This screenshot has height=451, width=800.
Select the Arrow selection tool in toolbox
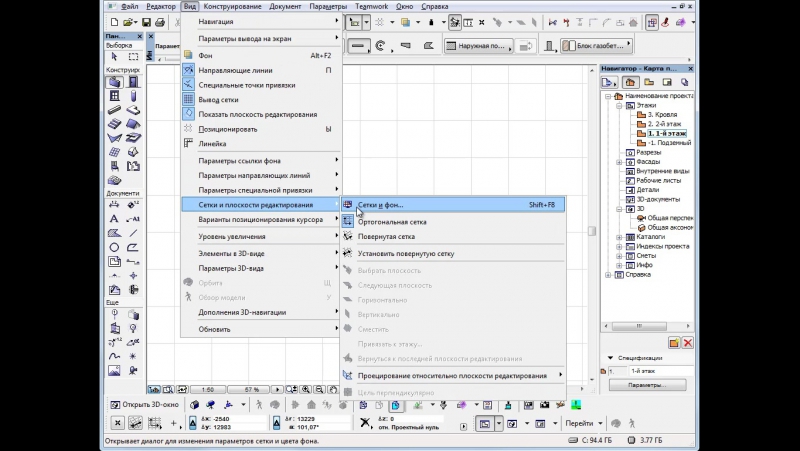pyautogui.click(x=113, y=57)
